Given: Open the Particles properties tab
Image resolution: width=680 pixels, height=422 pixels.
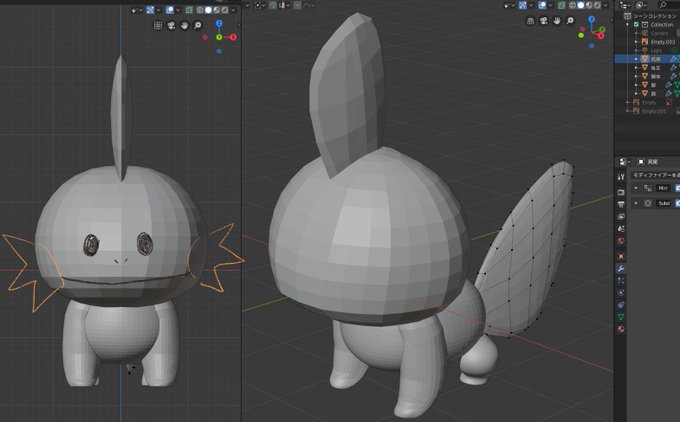Looking at the screenshot, I should point(621,281).
